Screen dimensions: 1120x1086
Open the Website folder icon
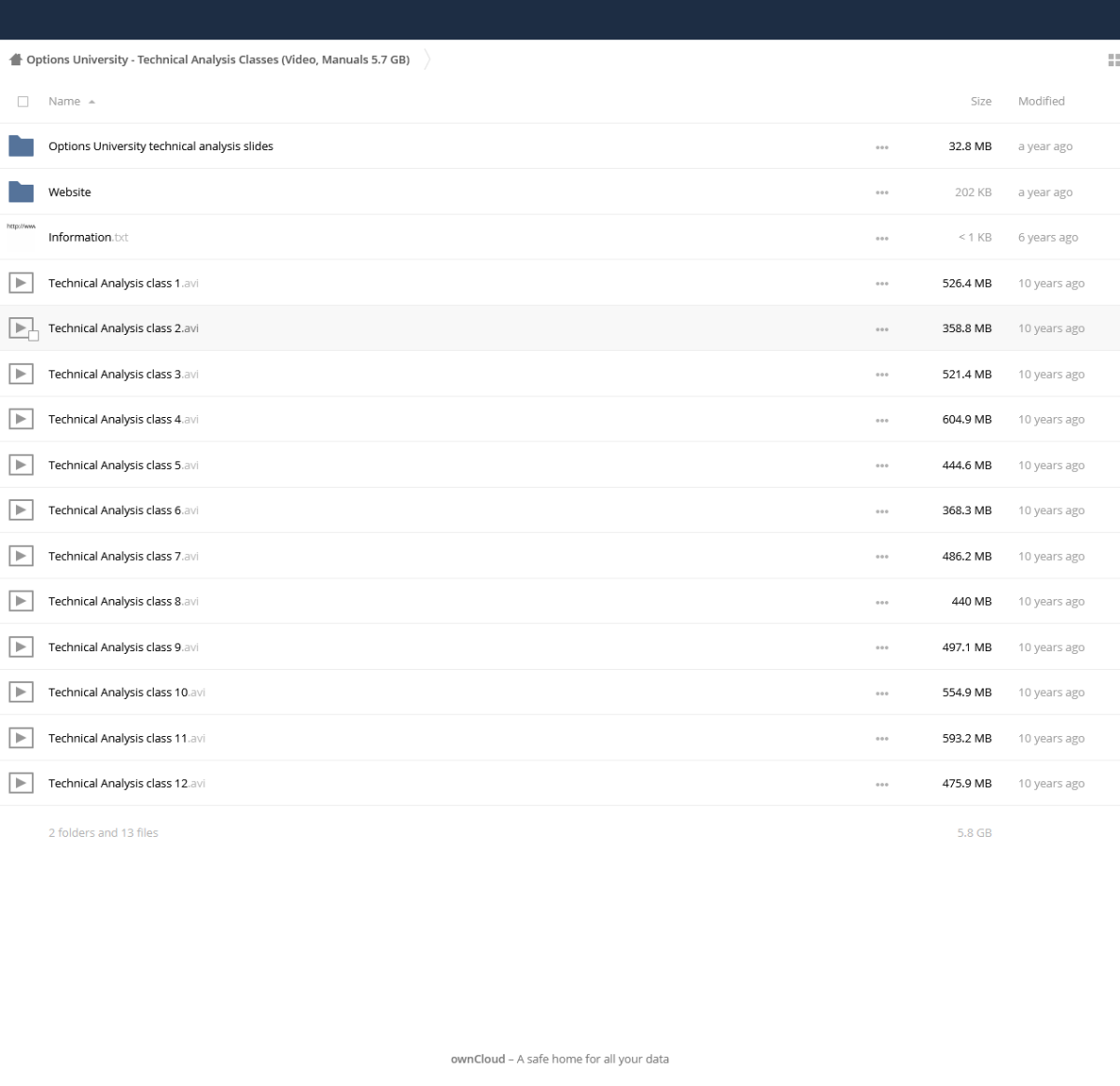21,191
